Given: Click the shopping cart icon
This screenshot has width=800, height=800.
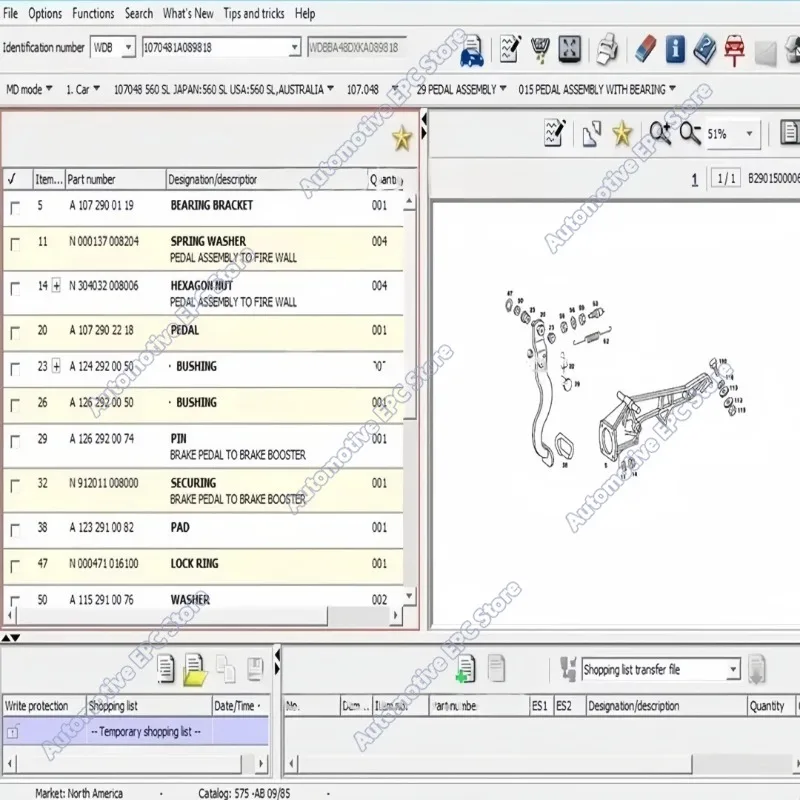Looking at the screenshot, I should 540,49.
